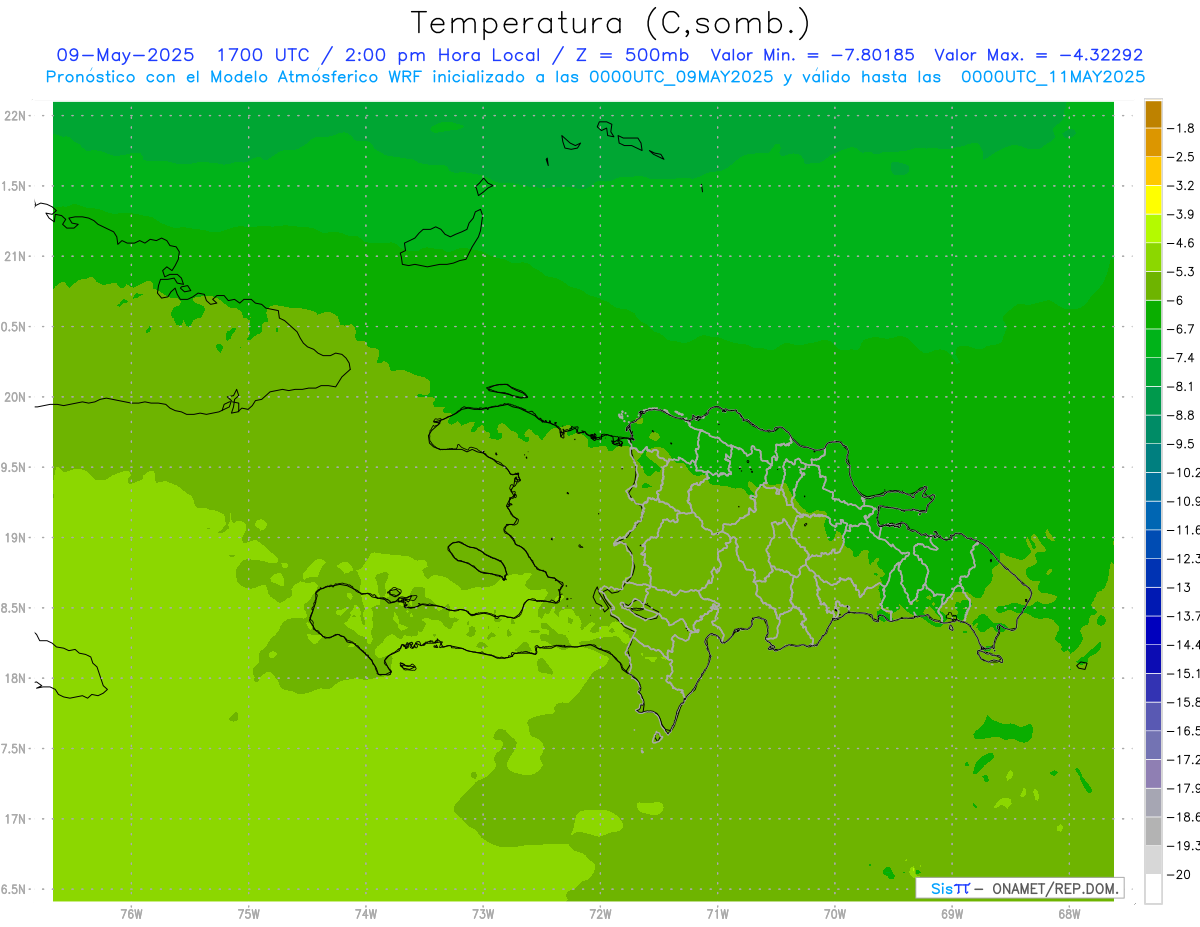1200x927 pixels.
Task: Click the '09-May-2025' date text
Action: 125,55
